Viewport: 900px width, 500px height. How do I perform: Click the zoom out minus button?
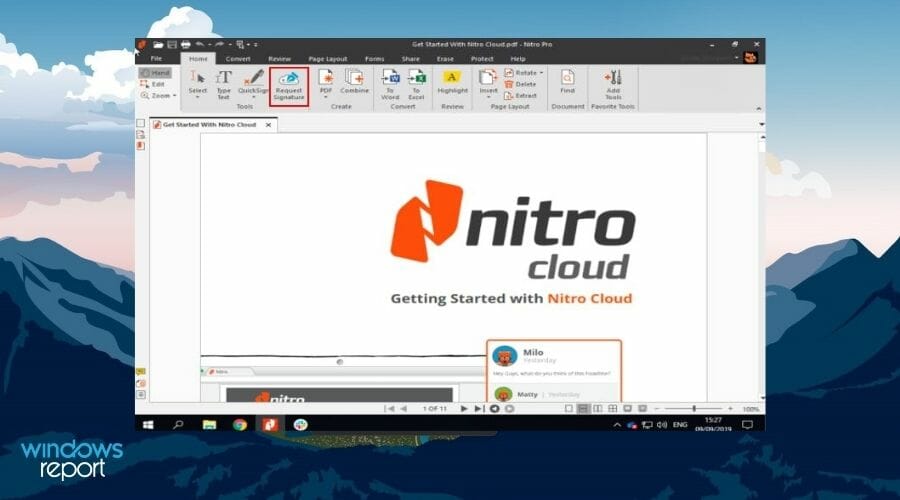pyautogui.click(x=657, y=409)
